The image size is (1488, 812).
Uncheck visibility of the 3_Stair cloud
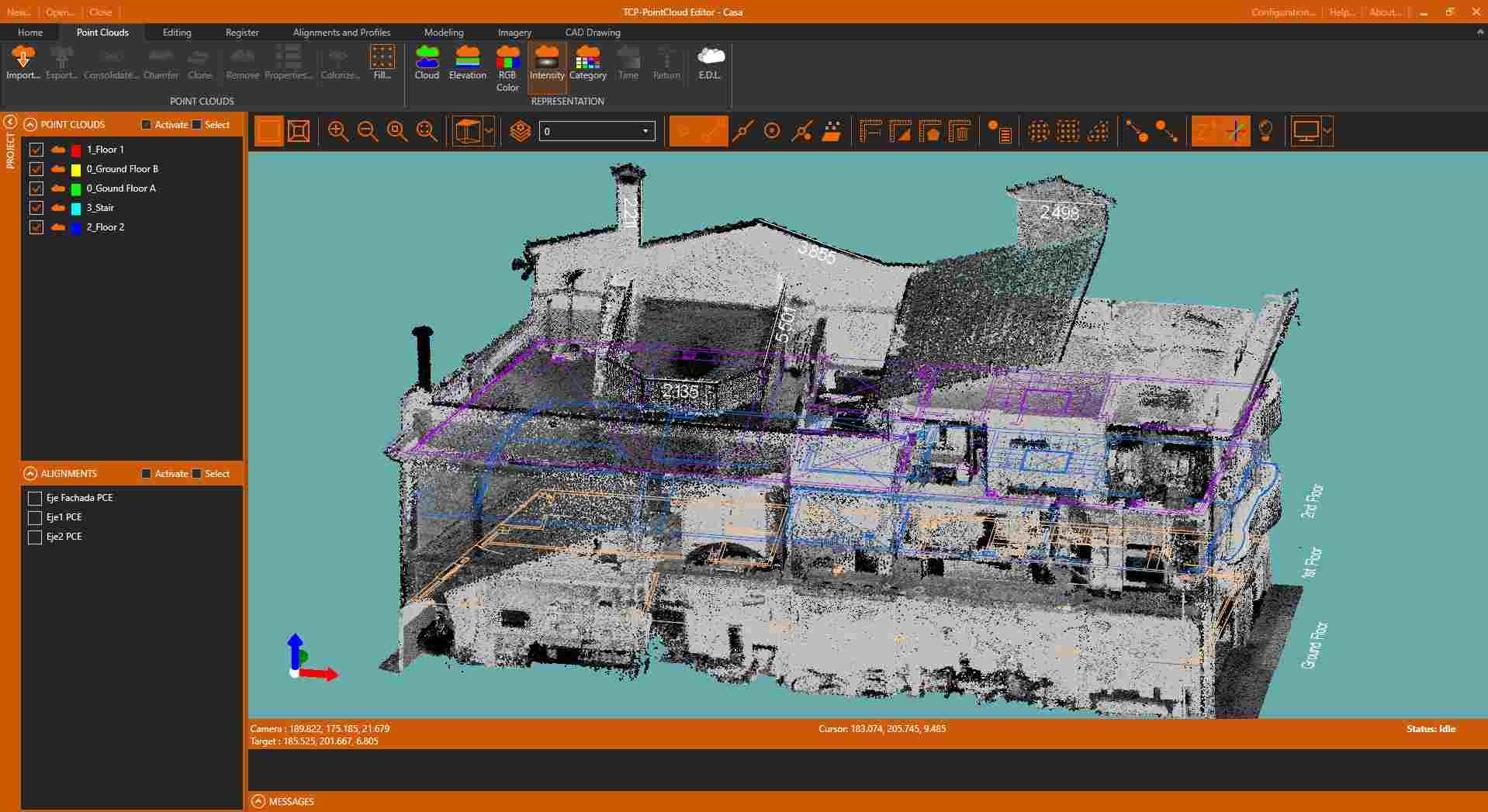coord(36,207)
